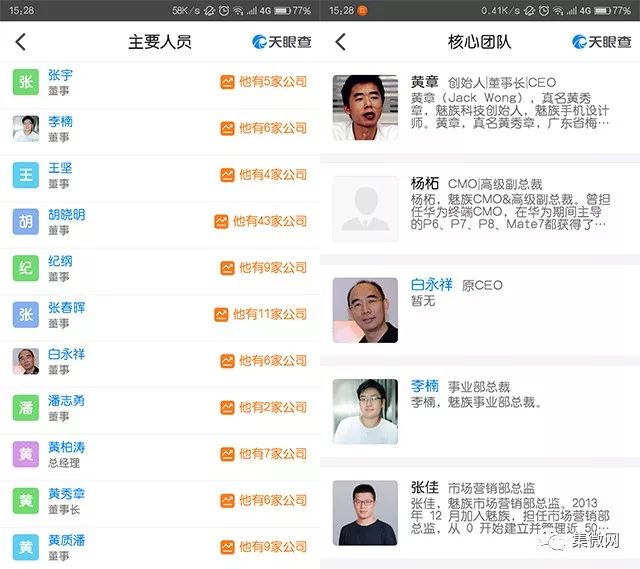Screen dimensions: 640x569
Task: Open 张春晖 avatar badge
Action: [26, 315]
